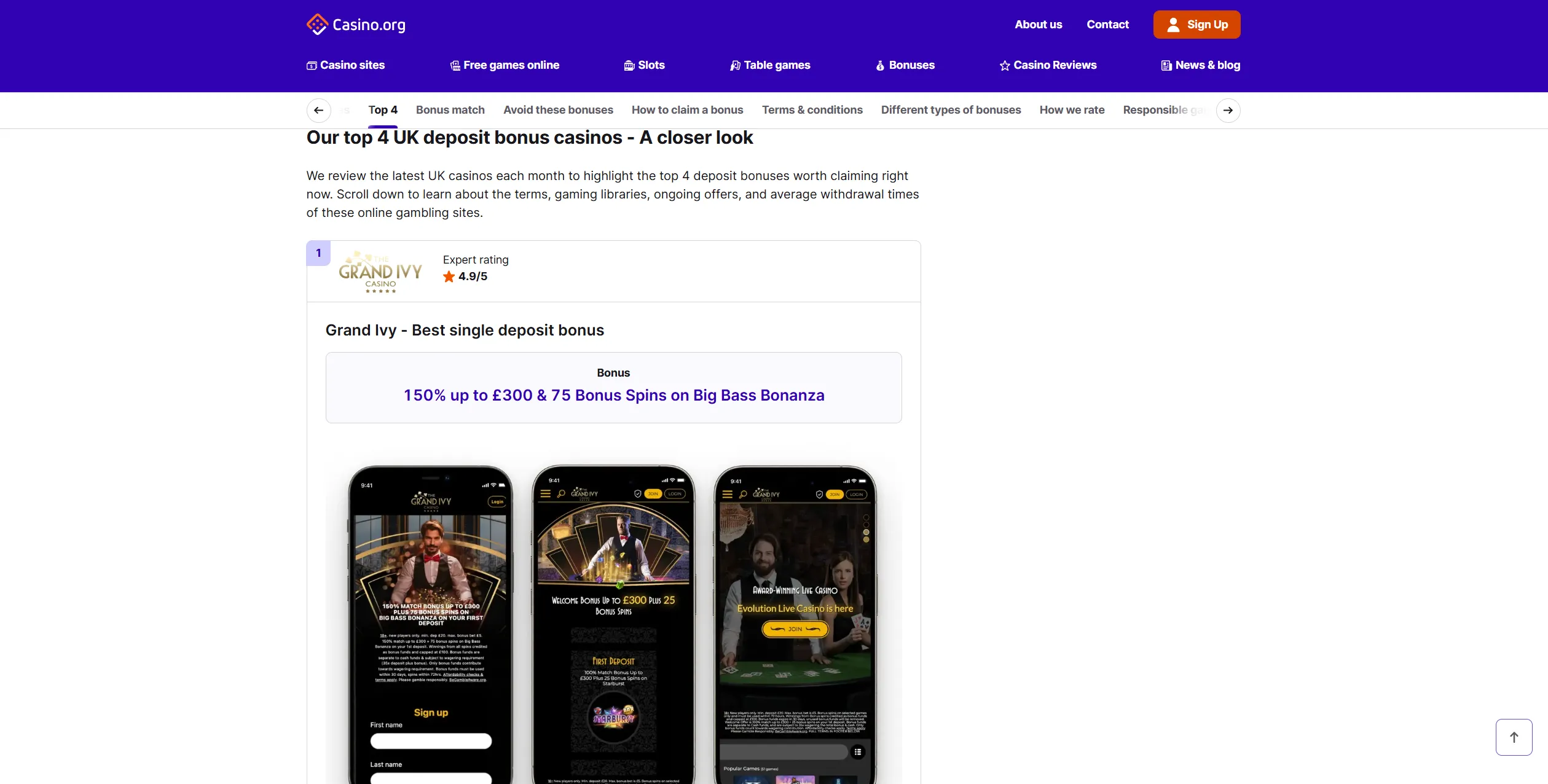1548x784 pixels.
Task: Click the '4.9/5' rating value
Action: (473, 276)
